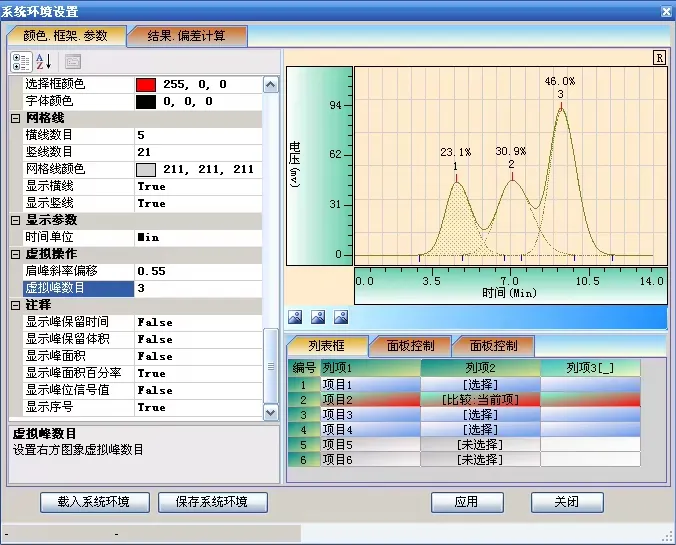Click the first image icon below chart
The height and width of the screenshot is (545, 676).
[x=295, y=317]
